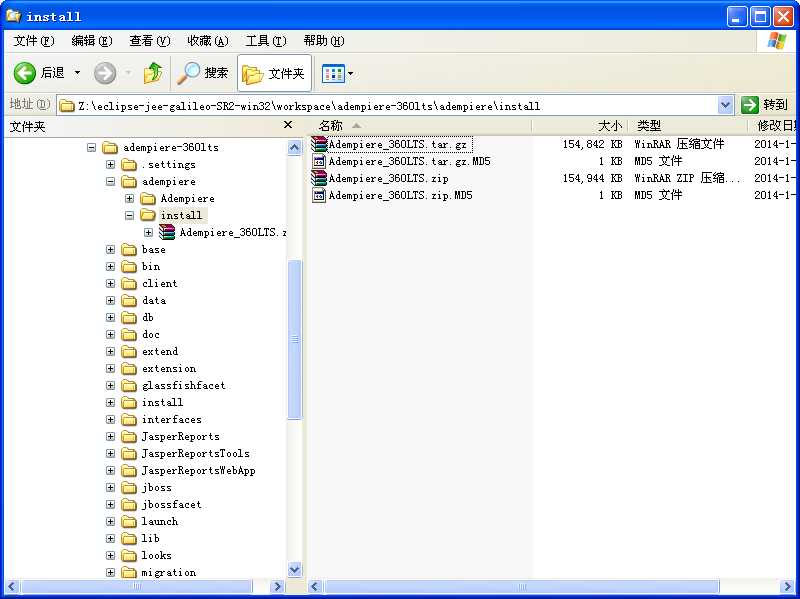Select the interfaces folder icon in tree
This screenshot has height=599, width=800.
tap(129, 419)
